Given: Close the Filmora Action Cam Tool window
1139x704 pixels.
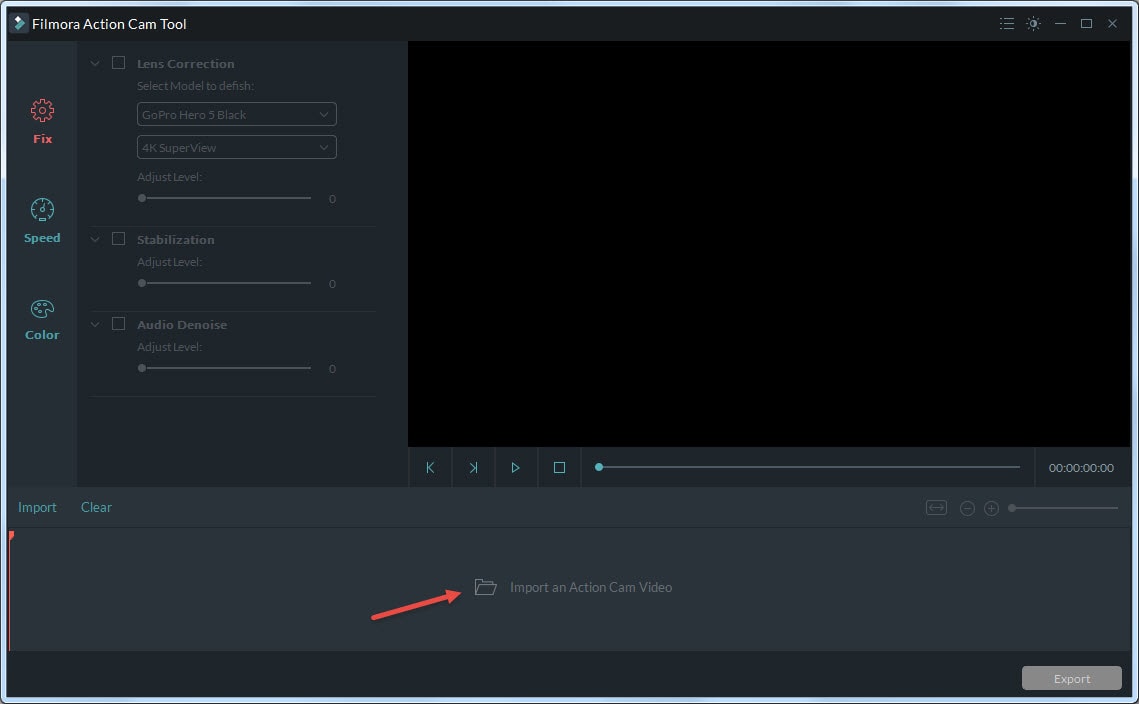Looking at the screenshot, I should coord(1112,23).
